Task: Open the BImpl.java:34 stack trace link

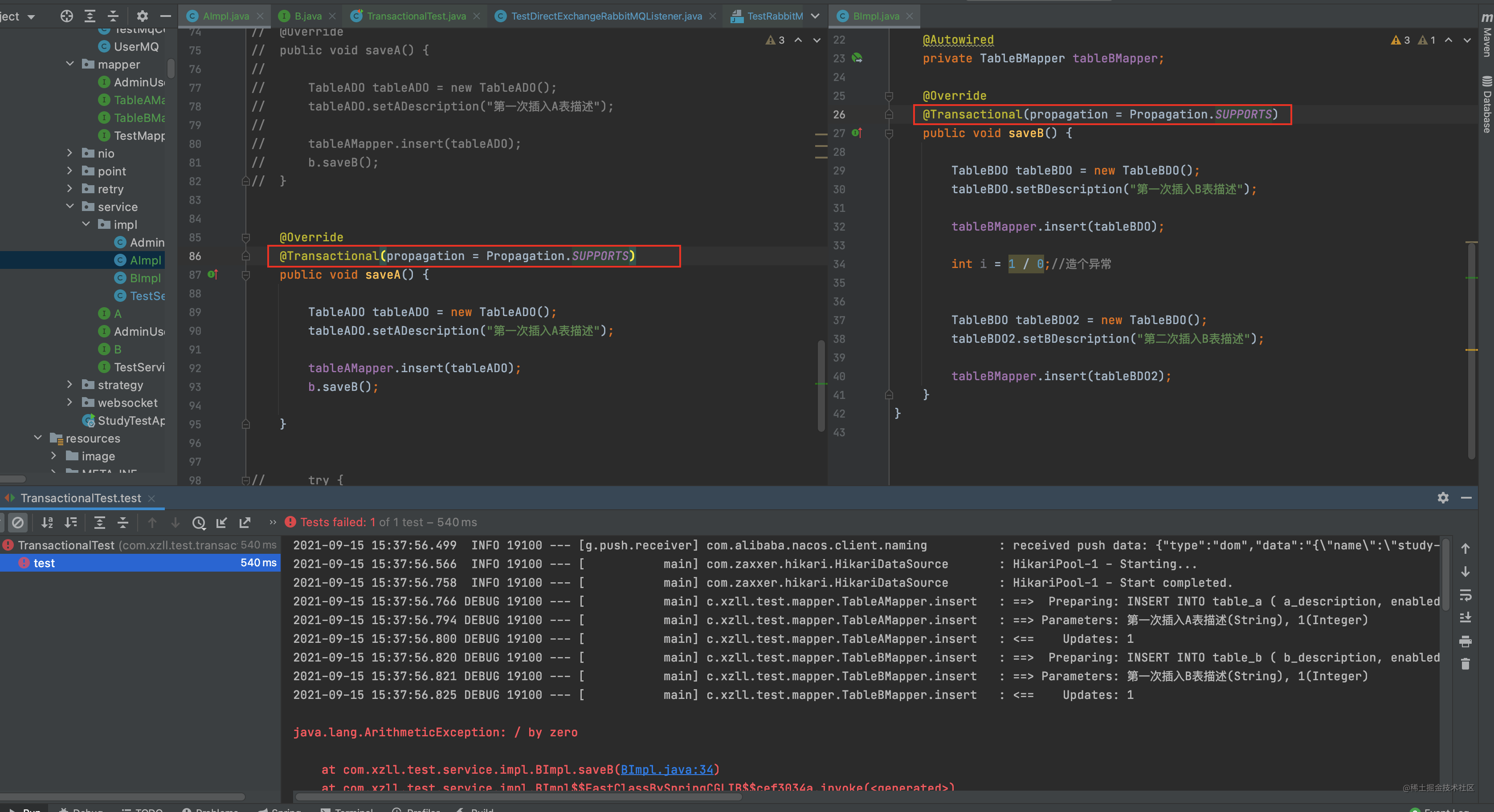Action: tap(666, 769)
